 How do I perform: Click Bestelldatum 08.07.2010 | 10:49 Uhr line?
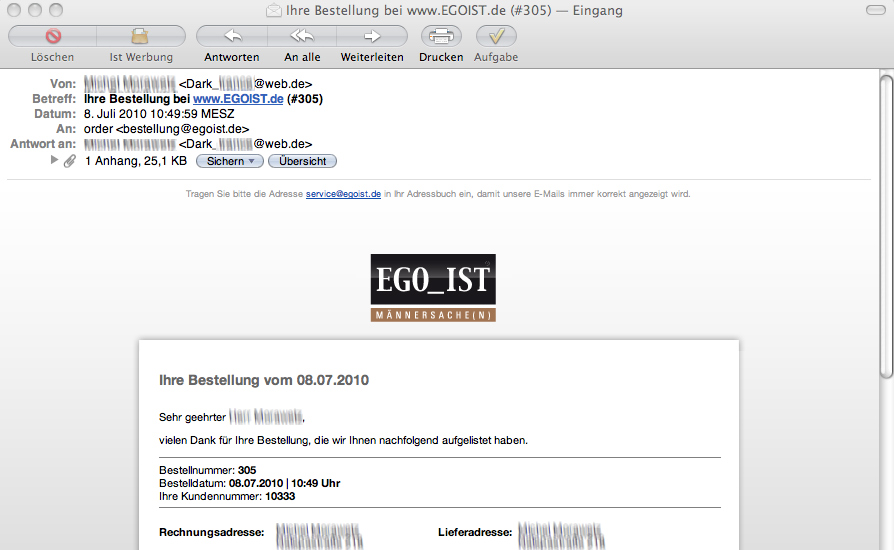click(x=250, y=483)
